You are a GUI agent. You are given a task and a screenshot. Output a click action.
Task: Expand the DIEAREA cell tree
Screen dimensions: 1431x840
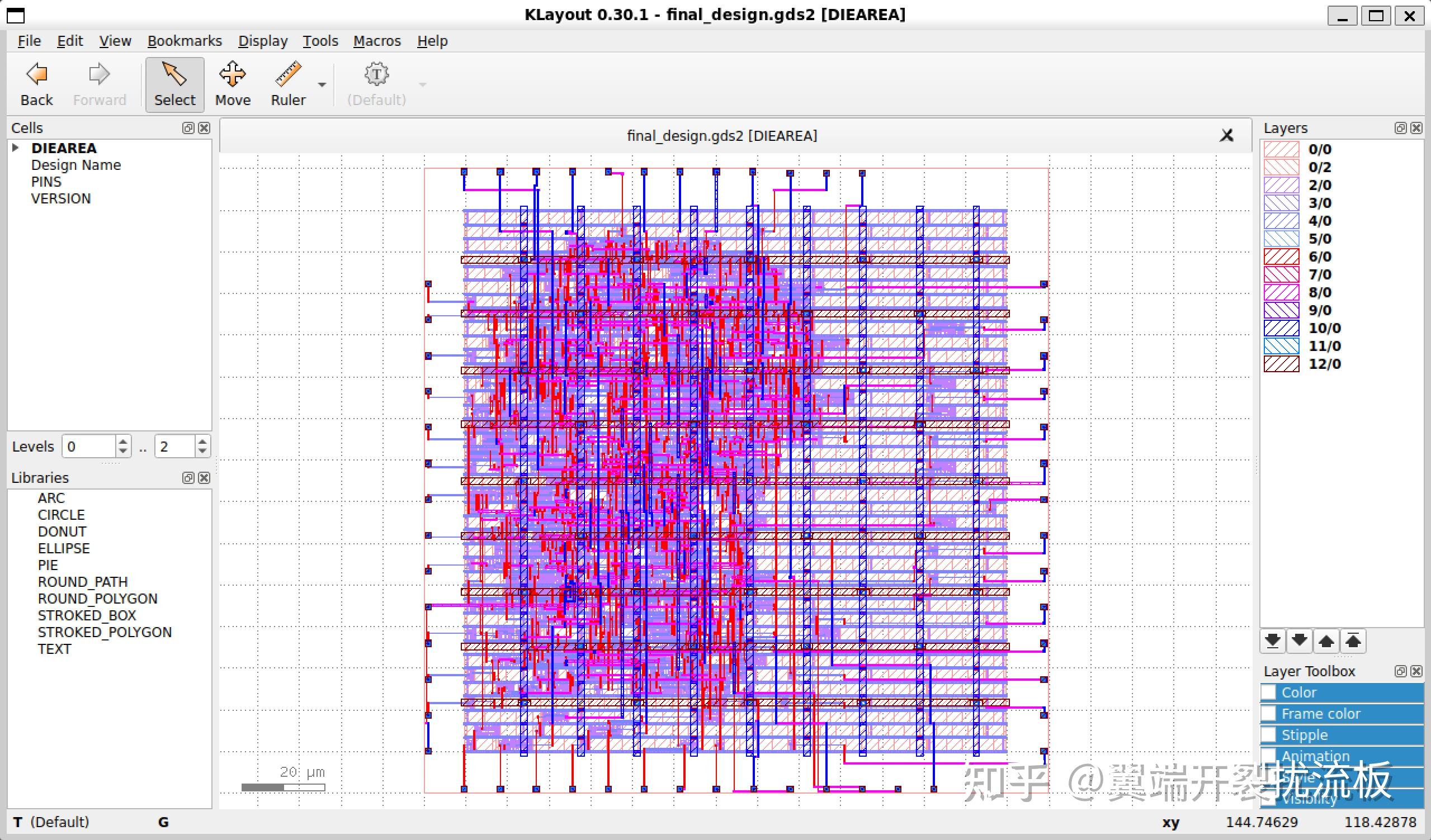coord(16,148)
